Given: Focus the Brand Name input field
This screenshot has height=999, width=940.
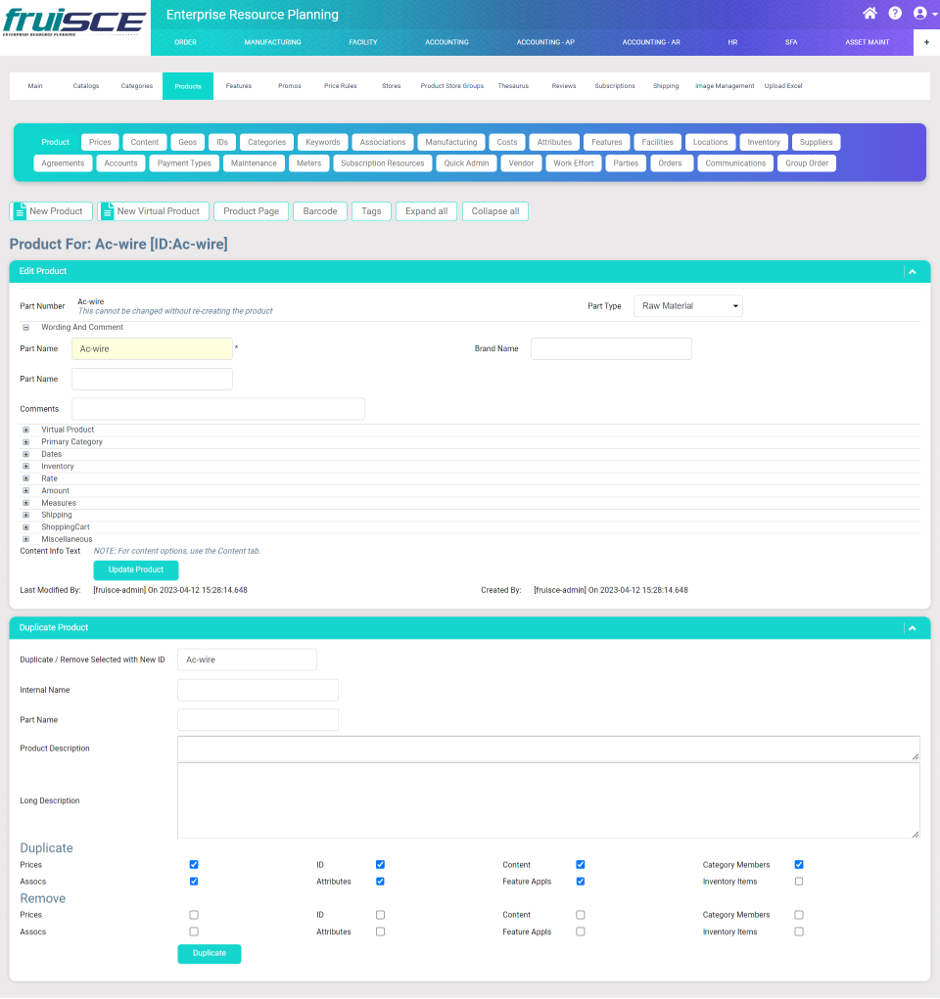Looking at the screenshot, I should point(611,349).
